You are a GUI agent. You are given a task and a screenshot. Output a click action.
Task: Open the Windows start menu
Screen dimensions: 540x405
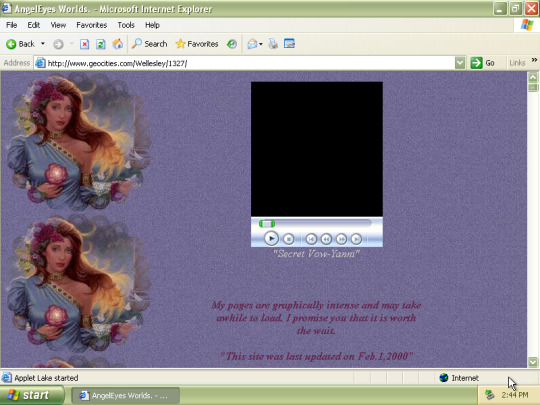pyautogui.click(x=32, y=395)
